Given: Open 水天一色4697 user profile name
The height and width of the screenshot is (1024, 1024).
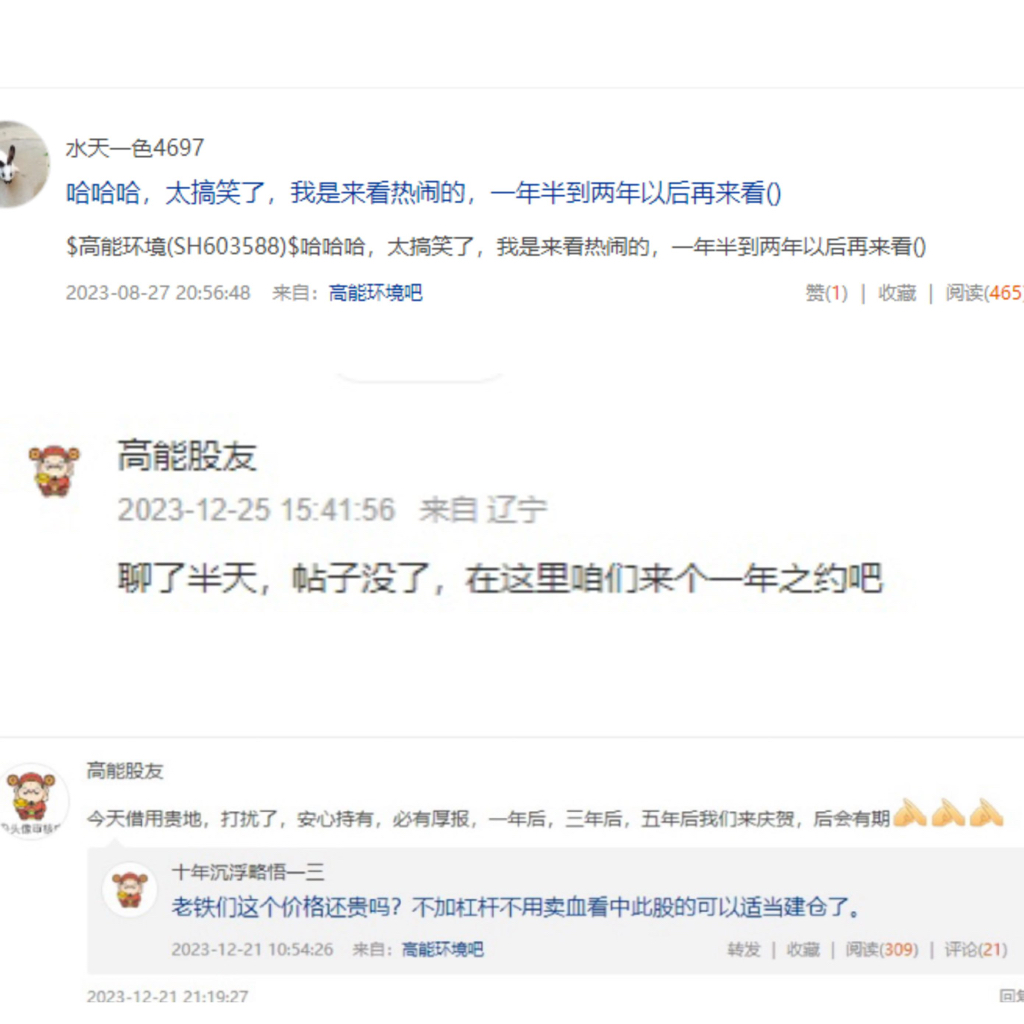Looking at the screenshot, I should coord(135,148).
